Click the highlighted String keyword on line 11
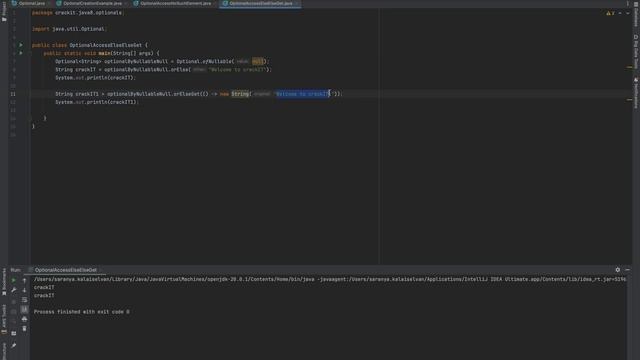The width and height of the screenshot is (640, 360). point(240,94)
